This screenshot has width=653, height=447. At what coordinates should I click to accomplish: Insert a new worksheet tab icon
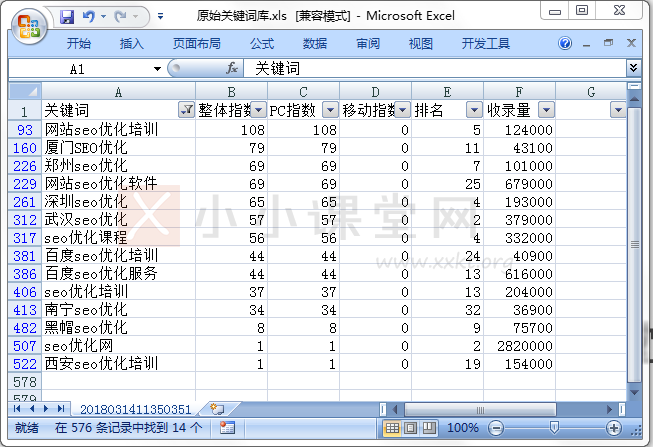(217, 409)
